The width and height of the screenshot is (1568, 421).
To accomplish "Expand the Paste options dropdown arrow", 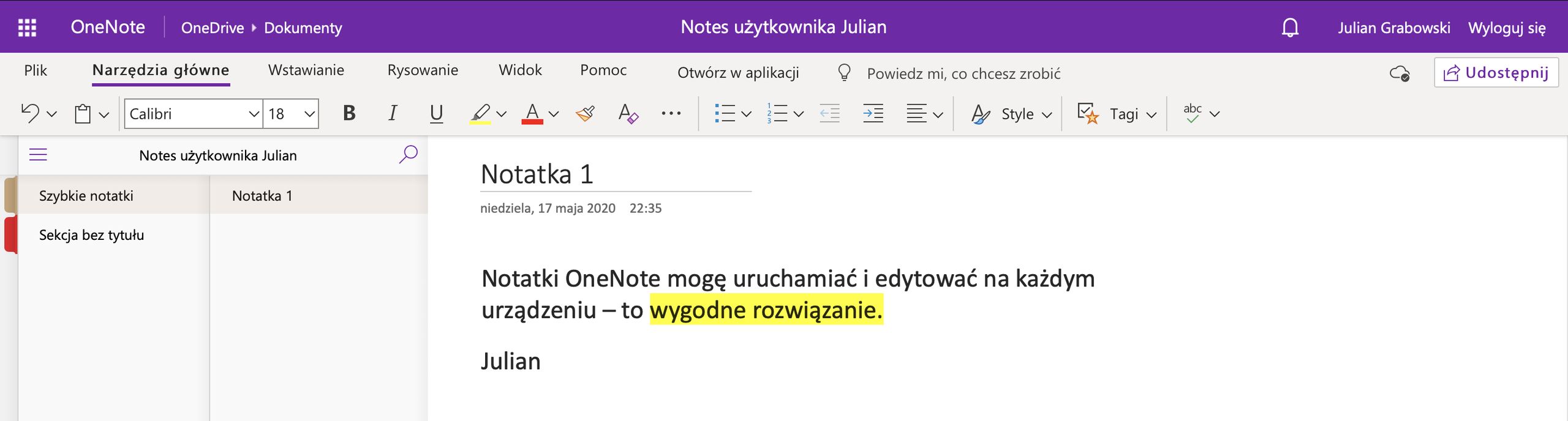I will coord(104,114).
